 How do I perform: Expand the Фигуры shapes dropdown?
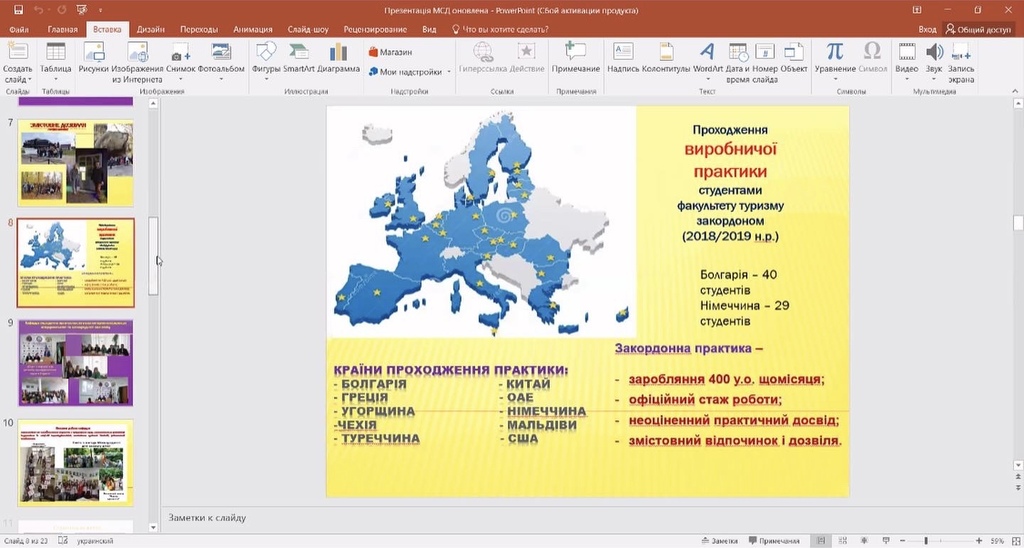[266, 80]
